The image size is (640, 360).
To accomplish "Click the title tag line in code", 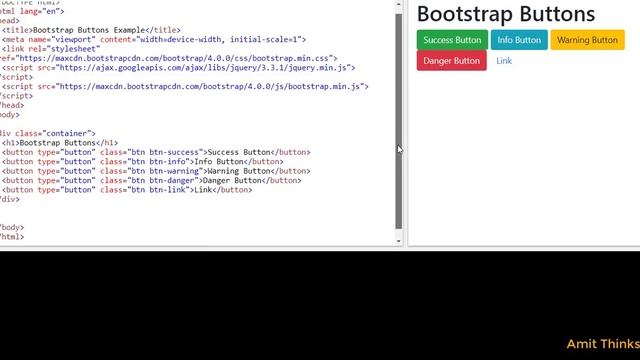I will pos(91,30).
